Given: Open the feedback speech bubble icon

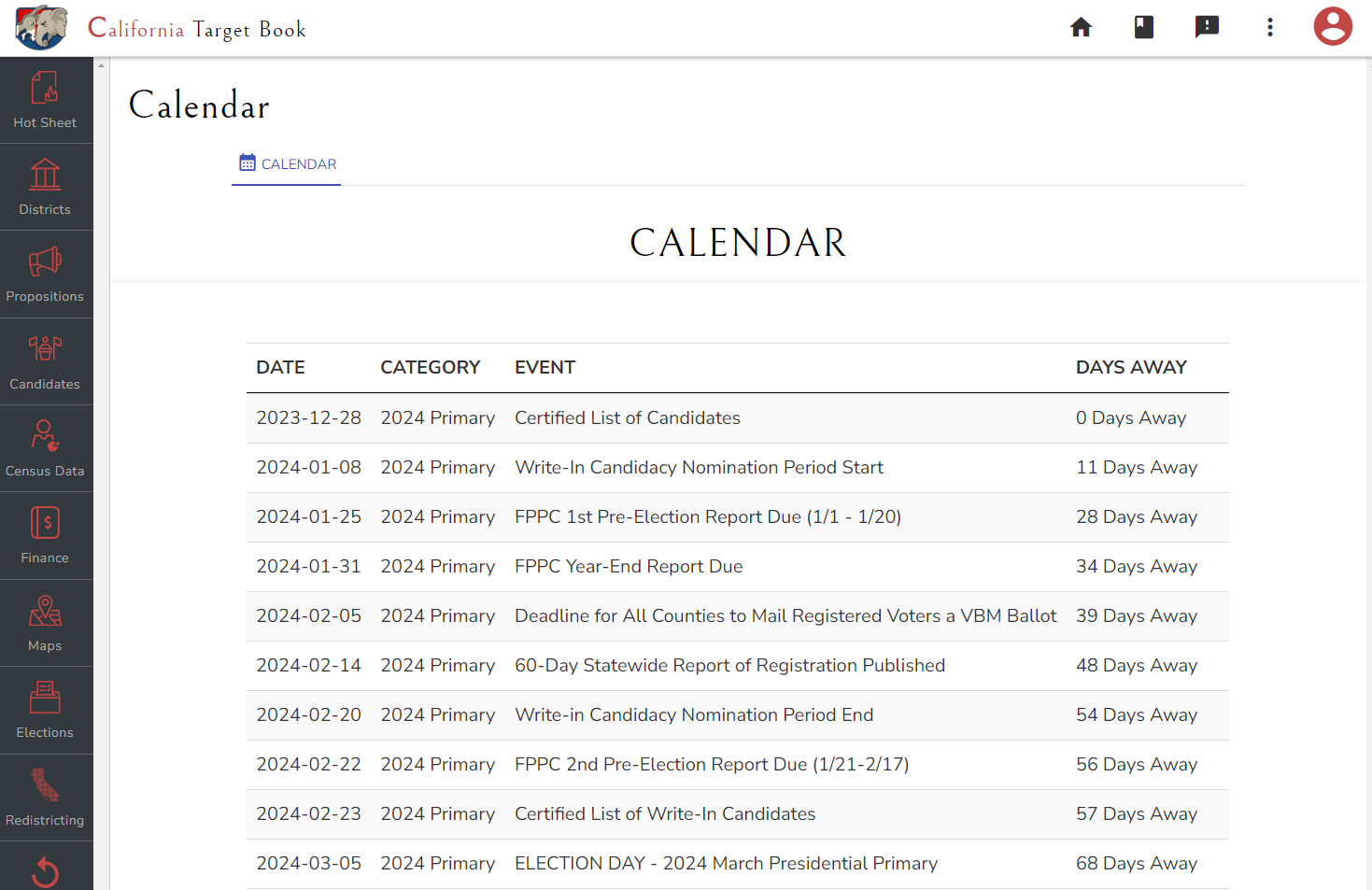Looking at the screenshot, I should 1207,27.
